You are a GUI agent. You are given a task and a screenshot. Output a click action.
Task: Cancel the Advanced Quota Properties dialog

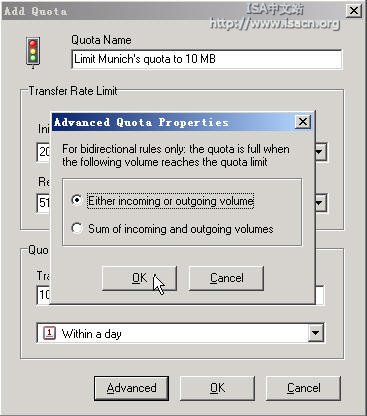click(x=227, y=278)
